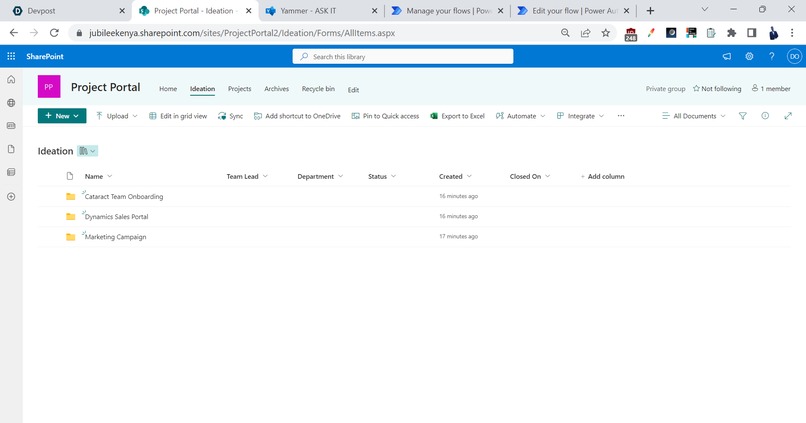Open My files page icon in rail
Viewport: 806px width, 423px height.
[x=11, y=149]
